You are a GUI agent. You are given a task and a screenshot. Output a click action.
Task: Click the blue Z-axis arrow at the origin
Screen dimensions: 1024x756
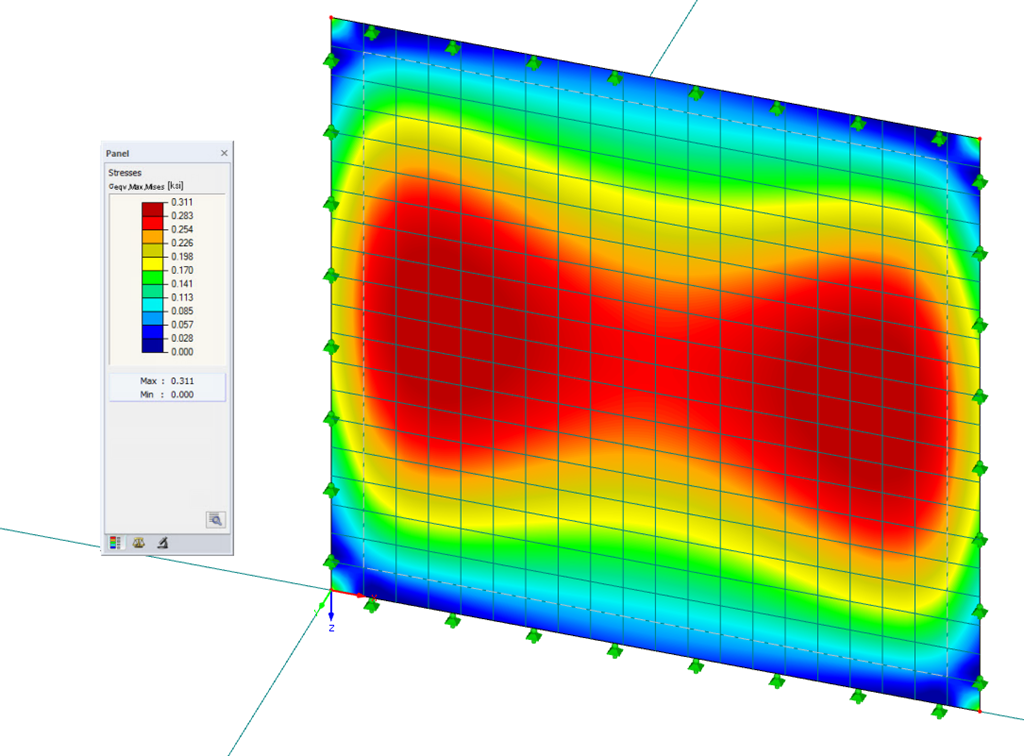[330, 613]
